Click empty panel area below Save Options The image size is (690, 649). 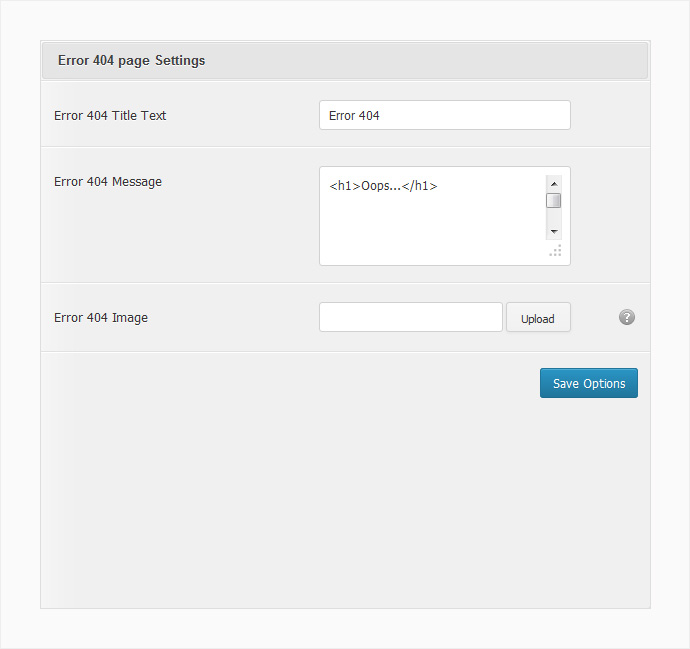(x=345, y=502)
